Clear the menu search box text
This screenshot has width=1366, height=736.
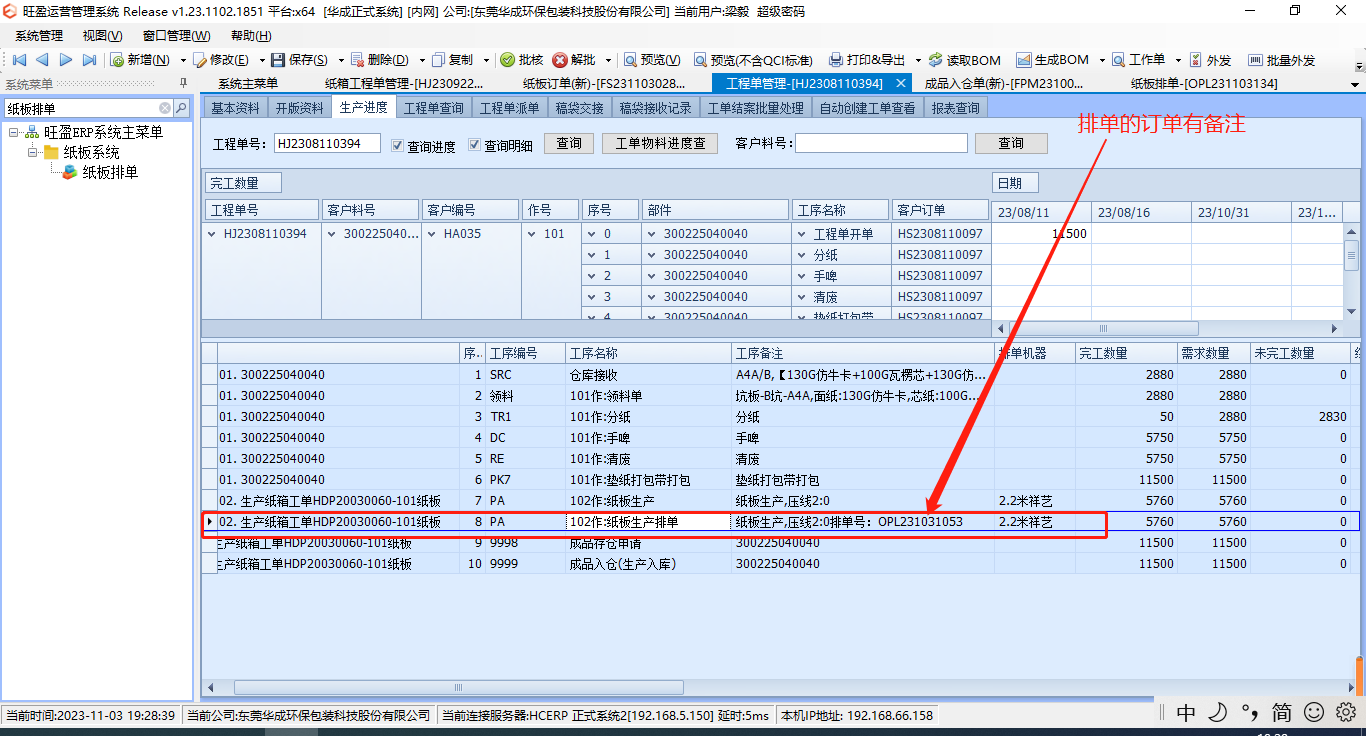point(165,108)
